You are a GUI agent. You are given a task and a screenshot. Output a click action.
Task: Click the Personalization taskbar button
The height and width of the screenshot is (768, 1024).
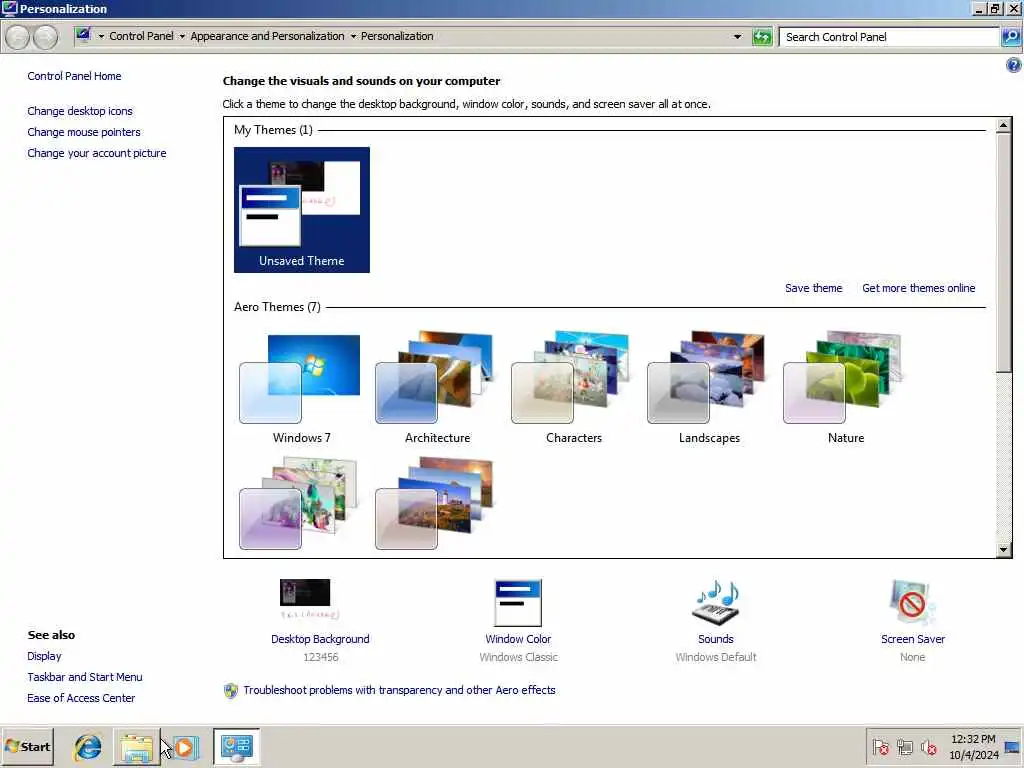(236, 746)
